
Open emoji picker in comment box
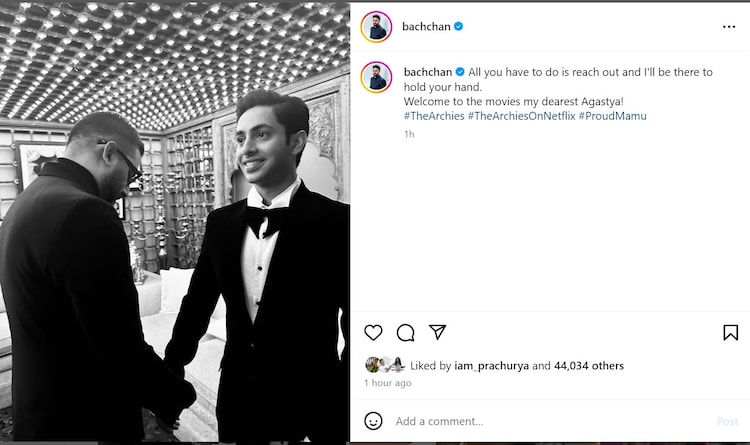pos(373,421)
